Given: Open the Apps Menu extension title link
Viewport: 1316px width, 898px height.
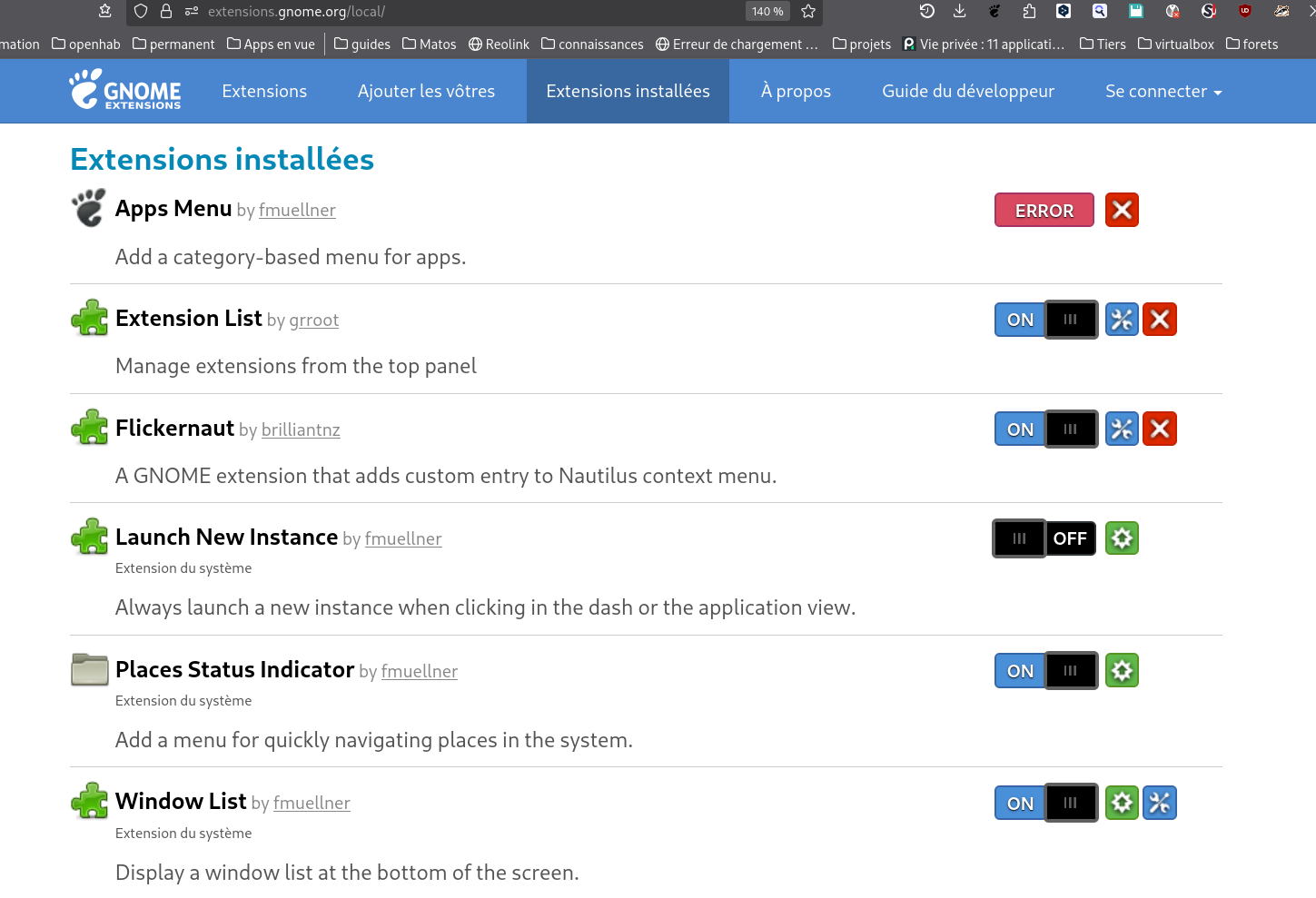Looking at the screenshot, I should click(173, 209).
